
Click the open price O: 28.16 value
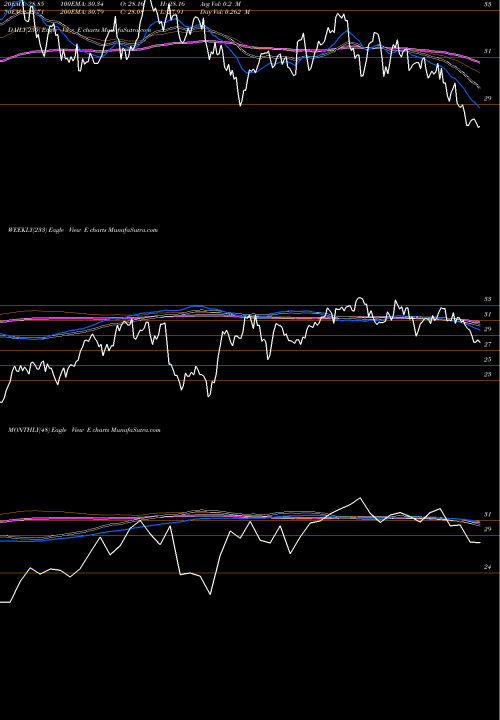tap(132, 4)
